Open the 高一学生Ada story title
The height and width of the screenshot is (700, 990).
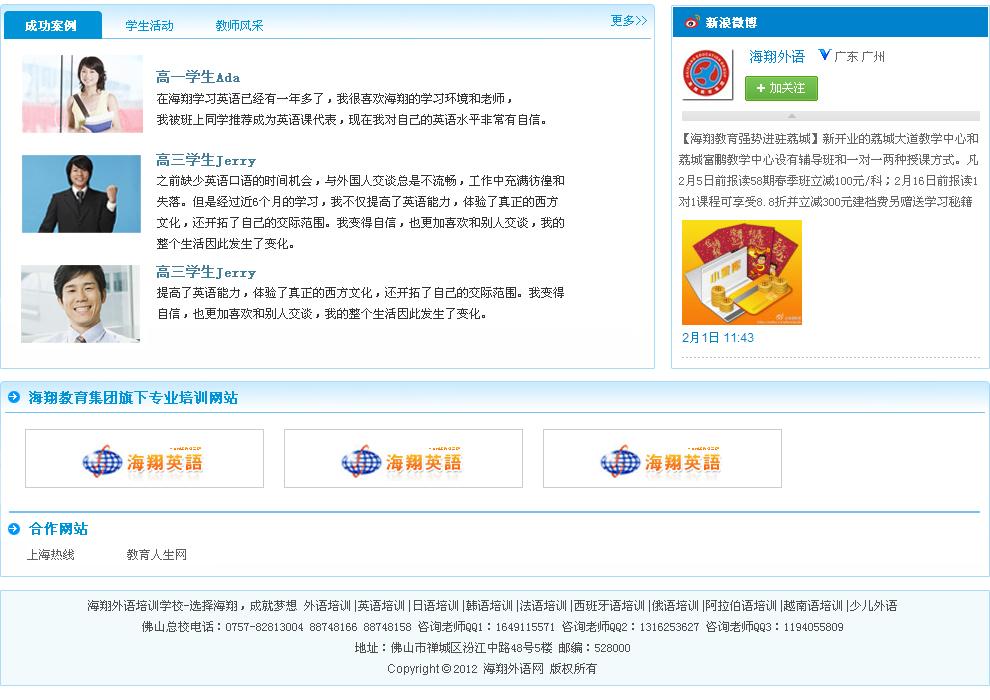[198, 77]
